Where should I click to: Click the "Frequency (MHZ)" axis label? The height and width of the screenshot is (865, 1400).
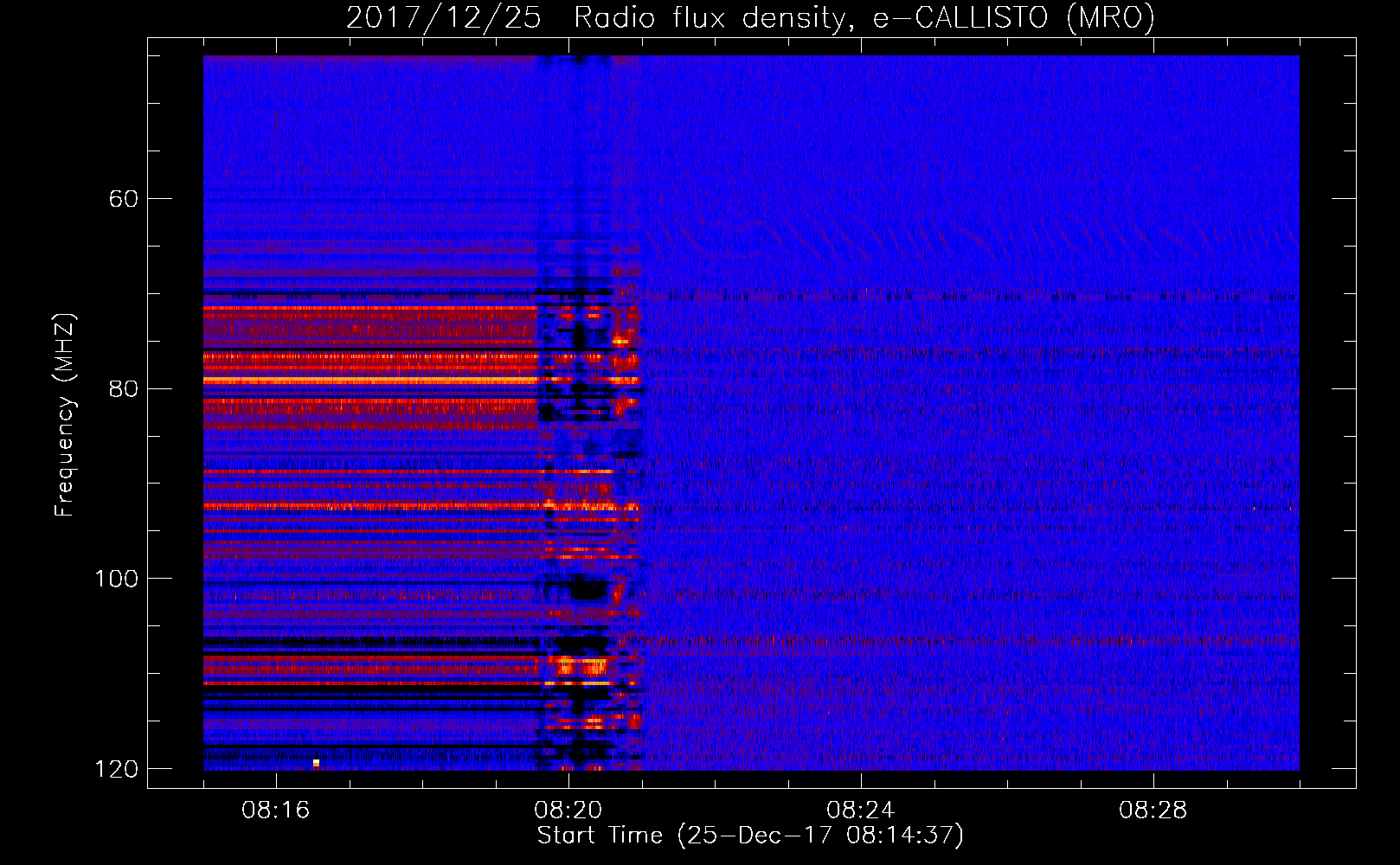pyautogui.click(x=65, y=415)
